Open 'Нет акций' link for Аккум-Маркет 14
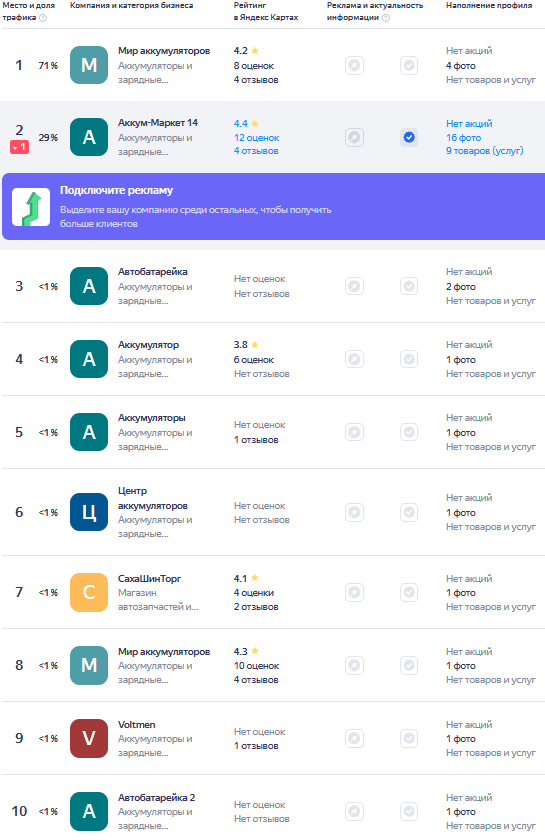545x840 pixels. coord(469,124)
